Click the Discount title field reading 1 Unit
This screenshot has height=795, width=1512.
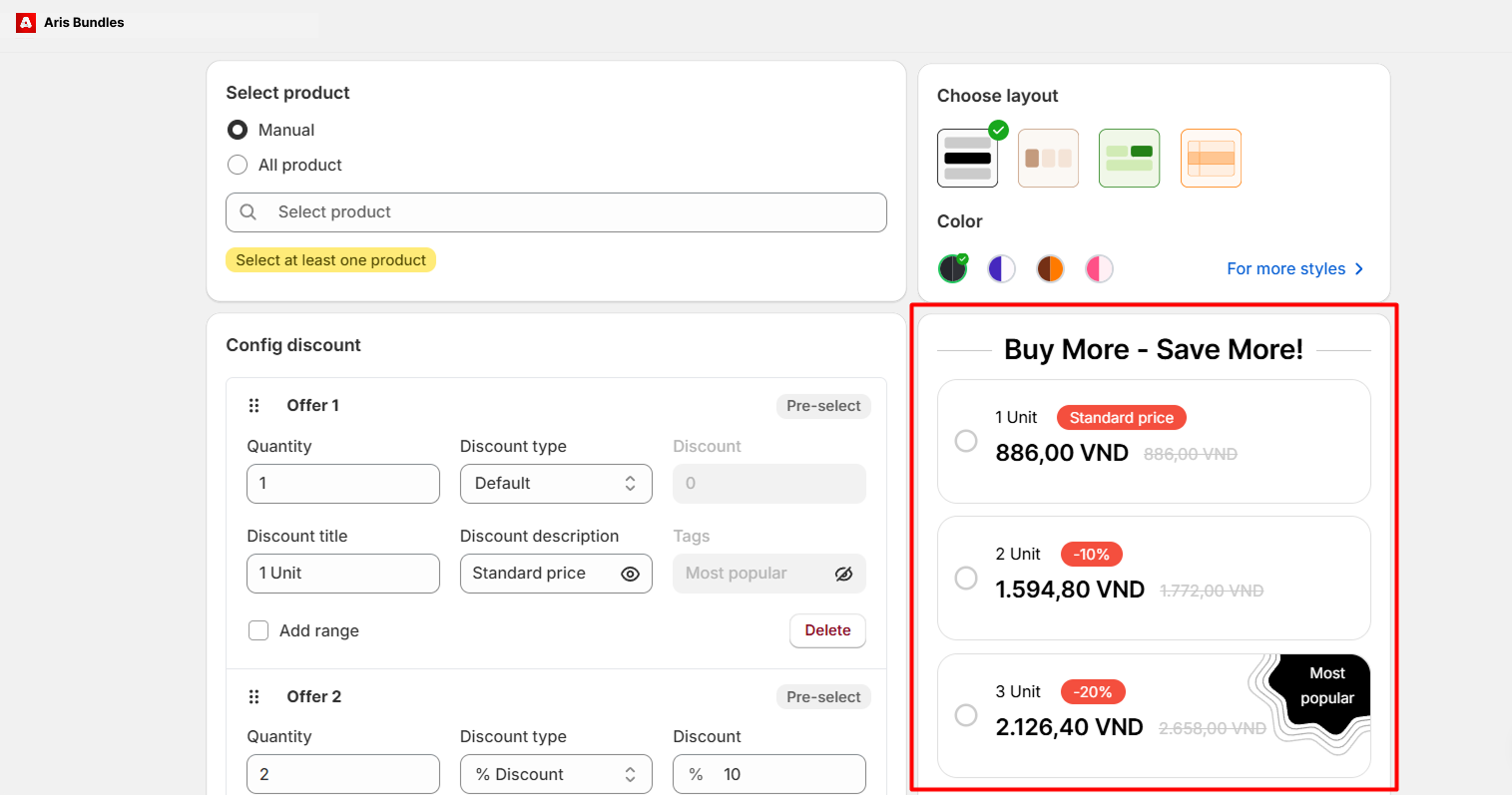pos(343,574)
